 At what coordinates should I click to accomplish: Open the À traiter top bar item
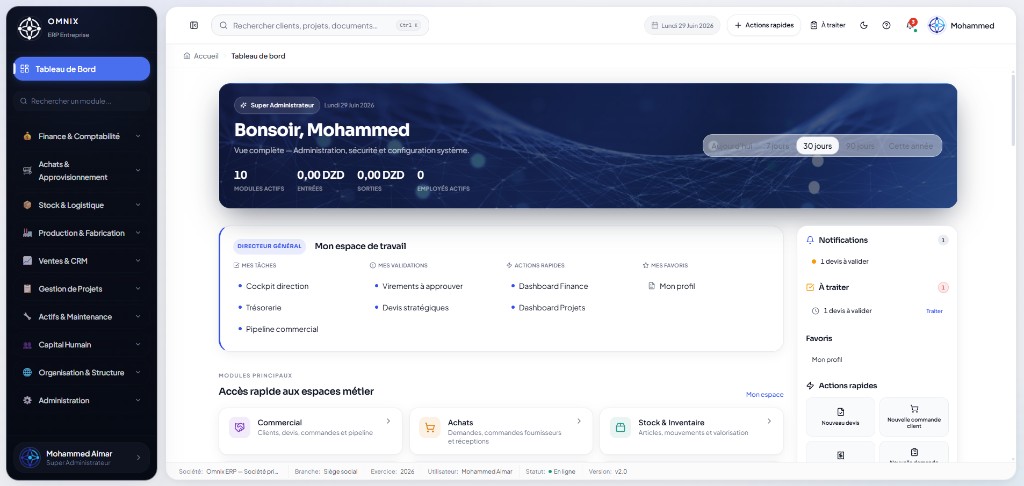827,25
